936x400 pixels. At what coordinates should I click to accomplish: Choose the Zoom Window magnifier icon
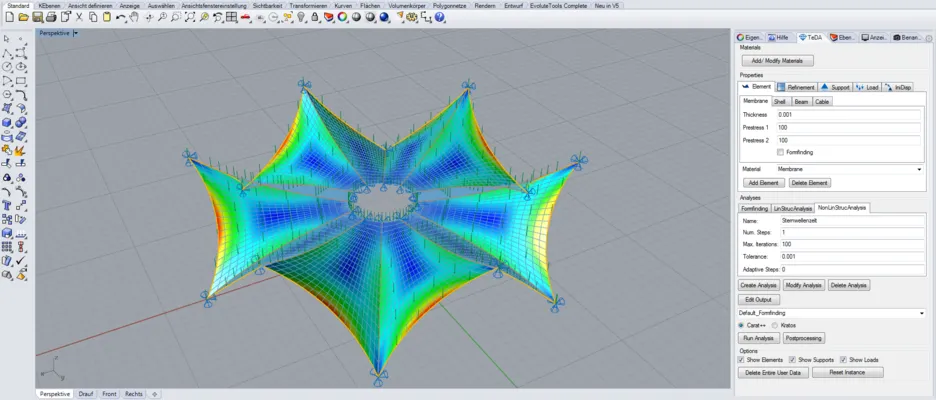point(176,17)
